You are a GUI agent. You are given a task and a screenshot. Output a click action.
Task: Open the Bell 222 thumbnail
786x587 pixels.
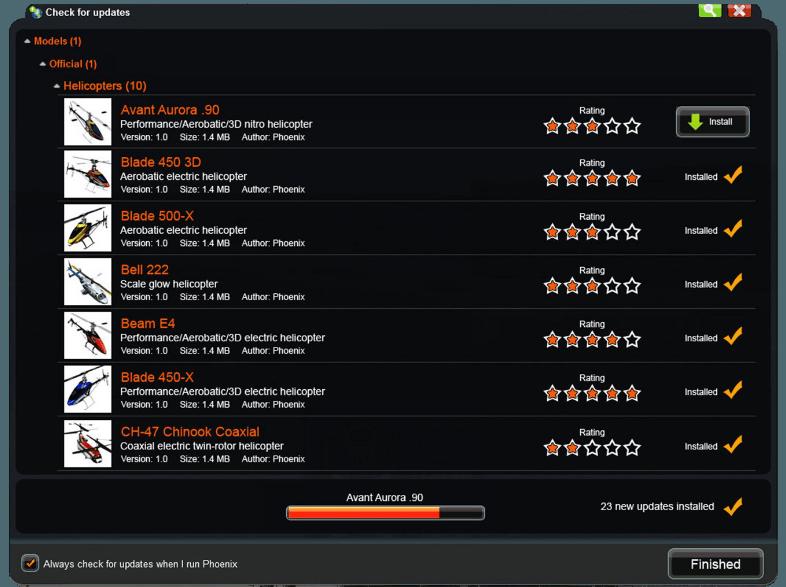pyautogui.click(x=88, y=281)
